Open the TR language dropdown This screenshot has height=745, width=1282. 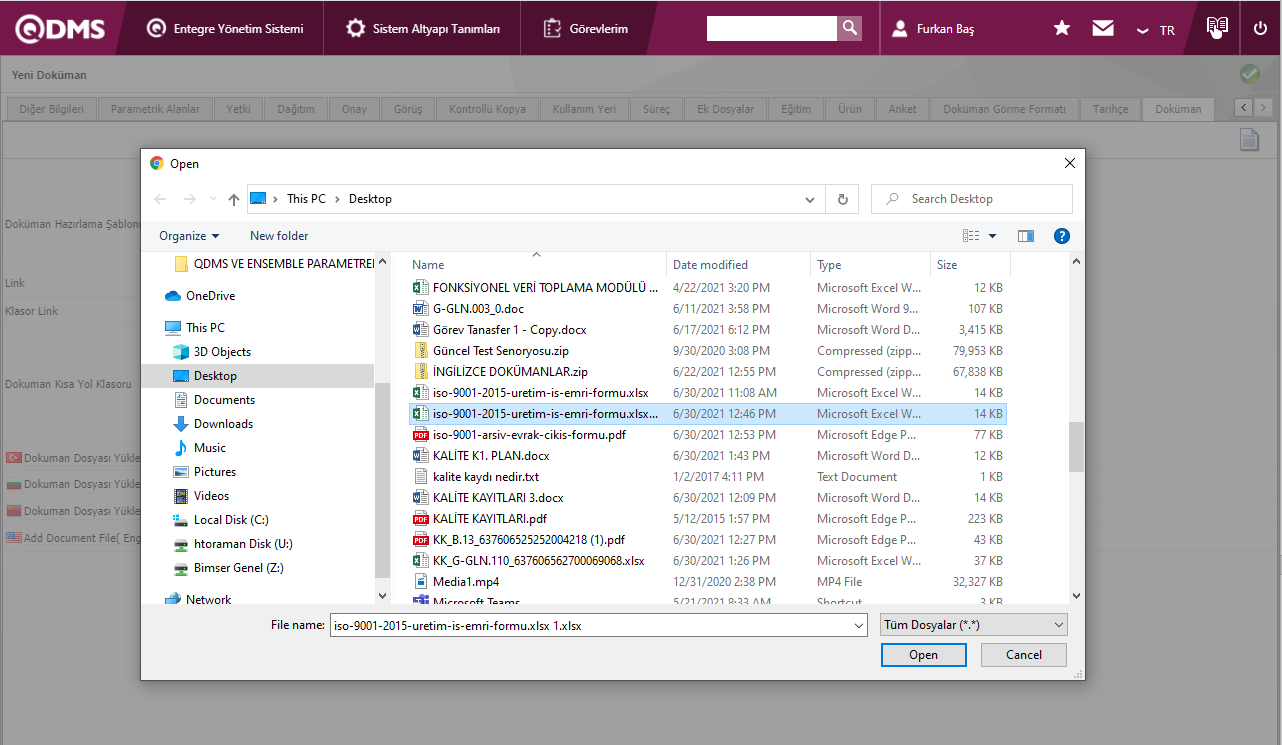1156,30
